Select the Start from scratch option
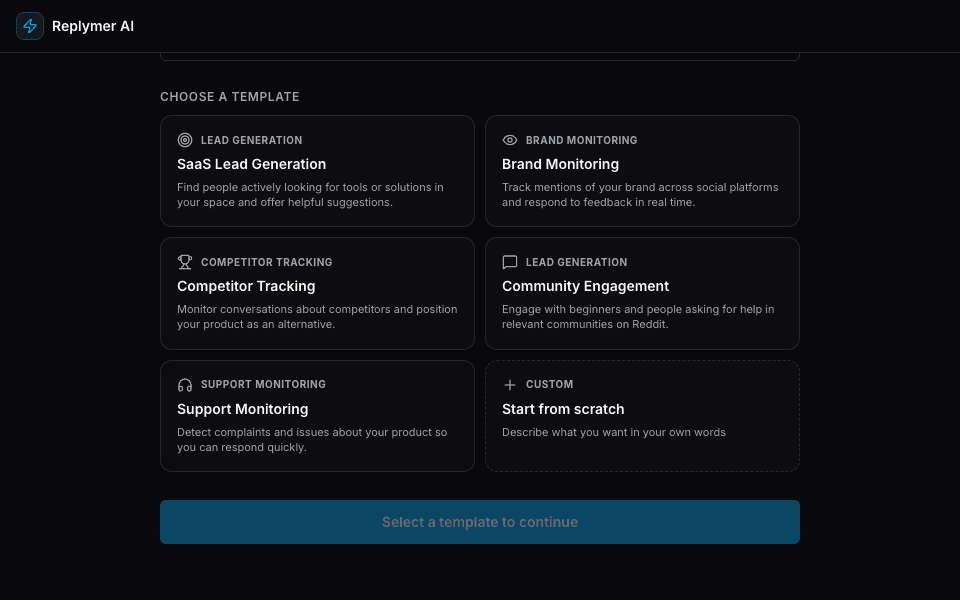Image resolution: width=960 pixels, height=600 pixels. pyautogui.click(x=642, y=415)
